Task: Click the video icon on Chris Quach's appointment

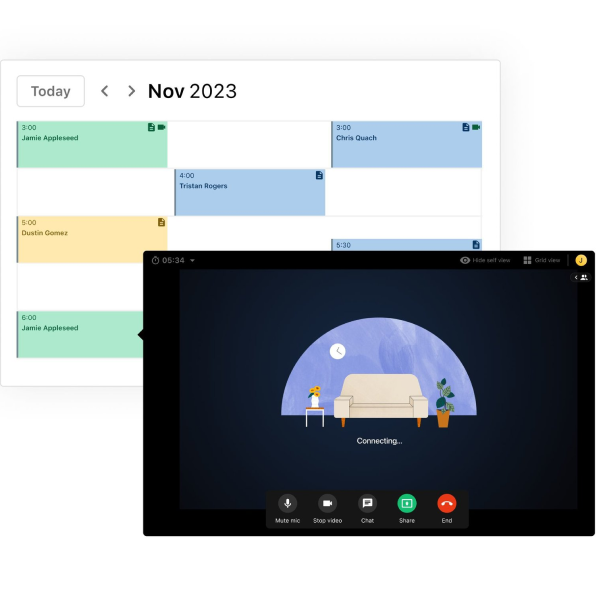Action: click(x=476, y=127)
